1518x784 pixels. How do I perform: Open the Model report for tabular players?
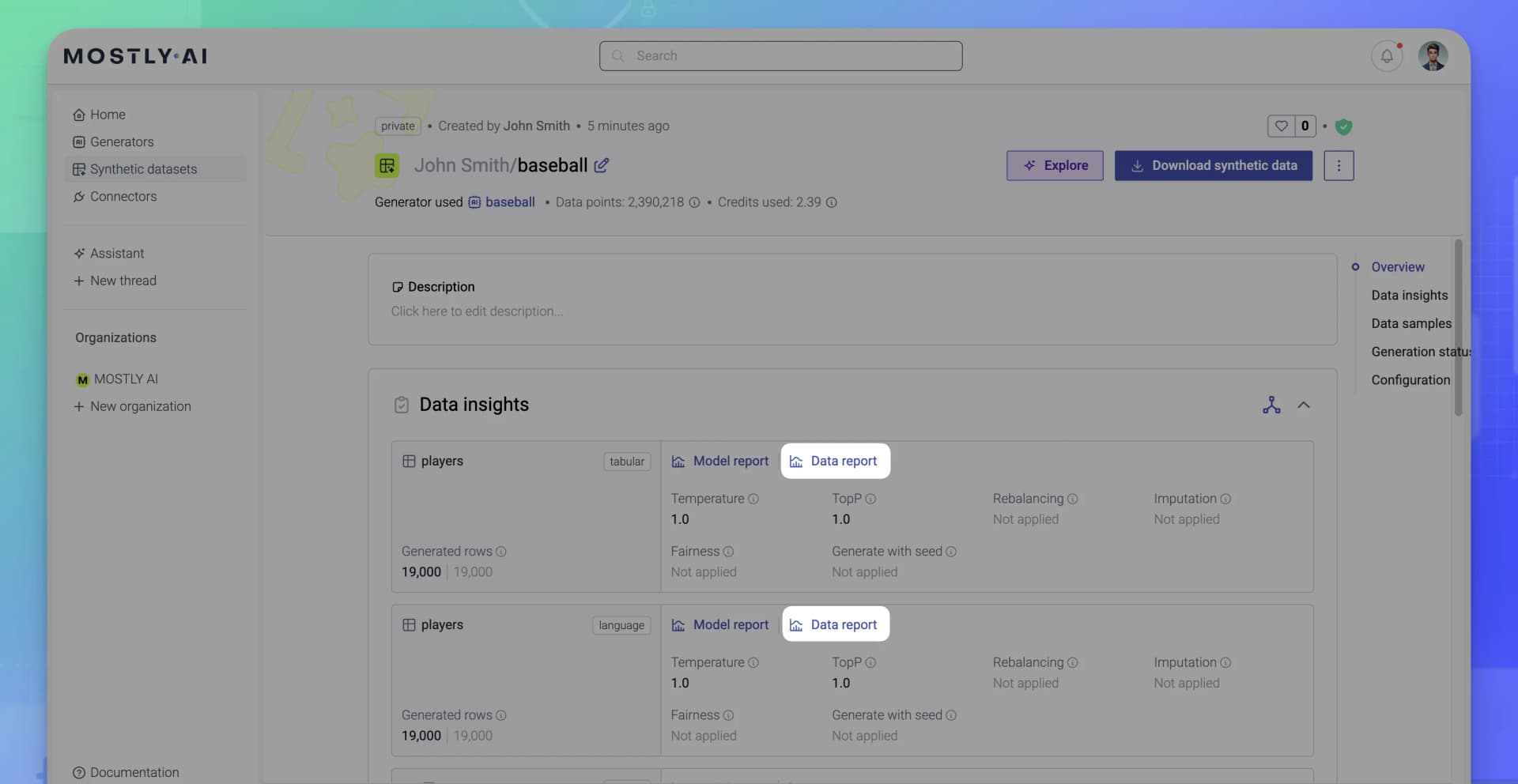(x=719, y=461)
